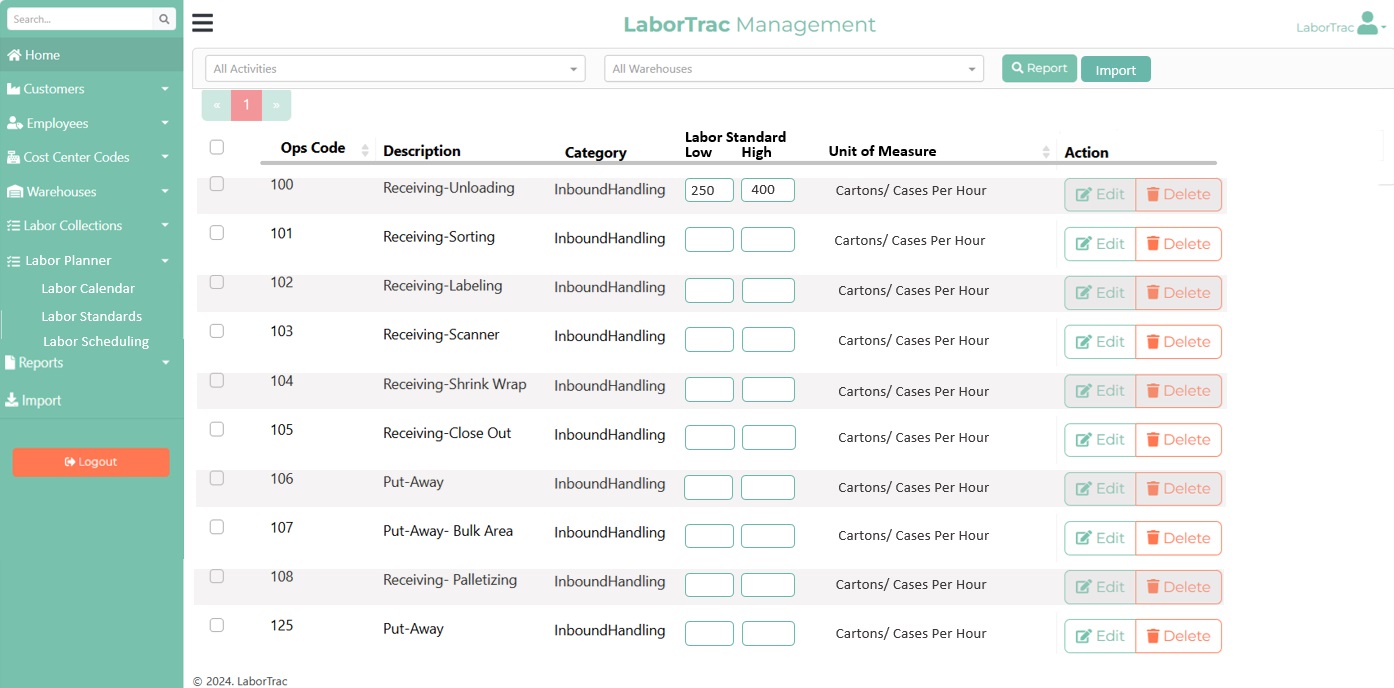Click the search magnifier icon in sidebar
The height and width of the screenshot is (688, 1394).
164,19
